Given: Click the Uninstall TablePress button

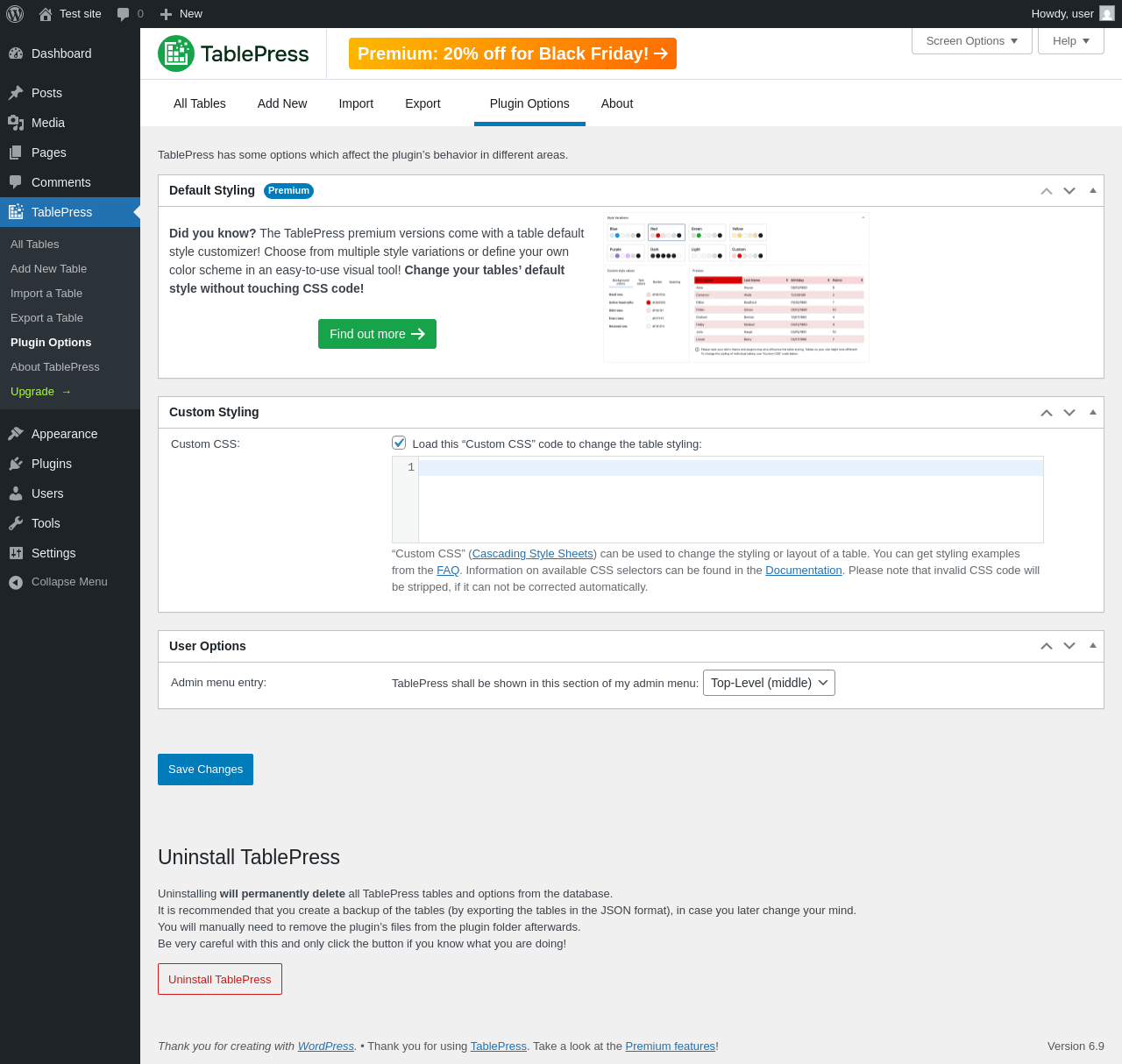Looking at the screenshot, I should pos(220,979).
